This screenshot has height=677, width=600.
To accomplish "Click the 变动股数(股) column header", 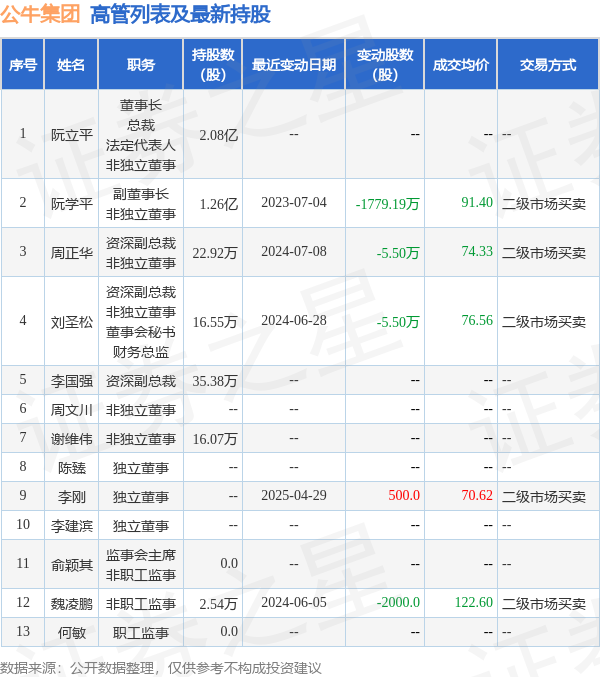I will [x=385, y=65].
